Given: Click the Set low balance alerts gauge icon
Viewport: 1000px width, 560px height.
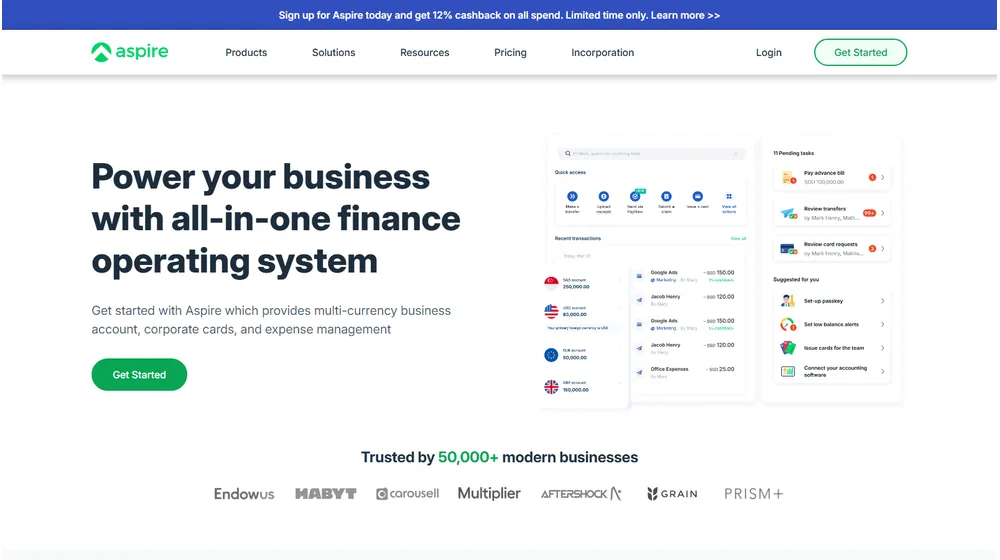Looking at the screenshot, I should pos(788,324).
